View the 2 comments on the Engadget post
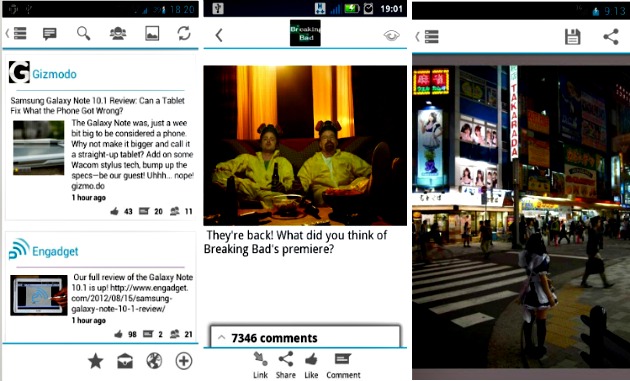 pyautogui.click(x=153, y=334)
